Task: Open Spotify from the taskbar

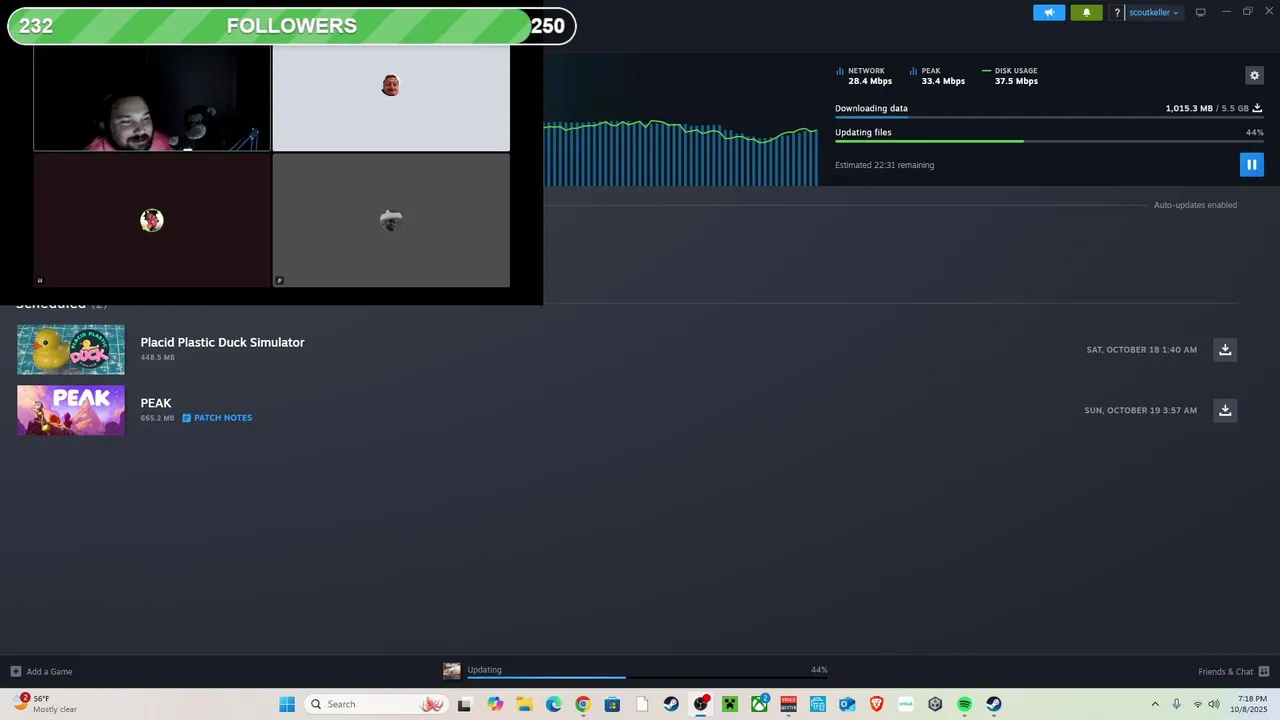Action: 964,704
